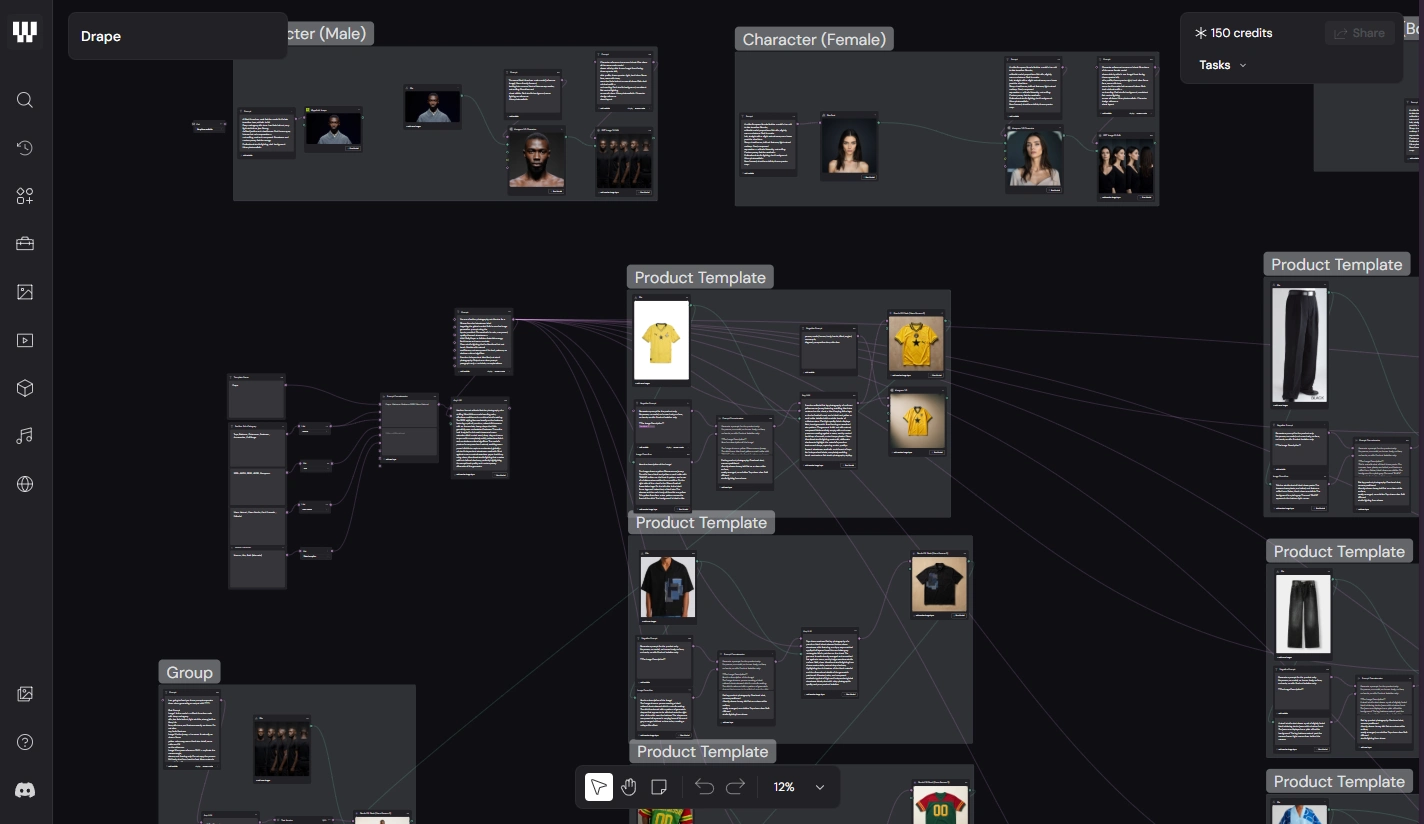Click the female portrait on dark background
Screen dimensions: 1424x824
click(850, 147)
